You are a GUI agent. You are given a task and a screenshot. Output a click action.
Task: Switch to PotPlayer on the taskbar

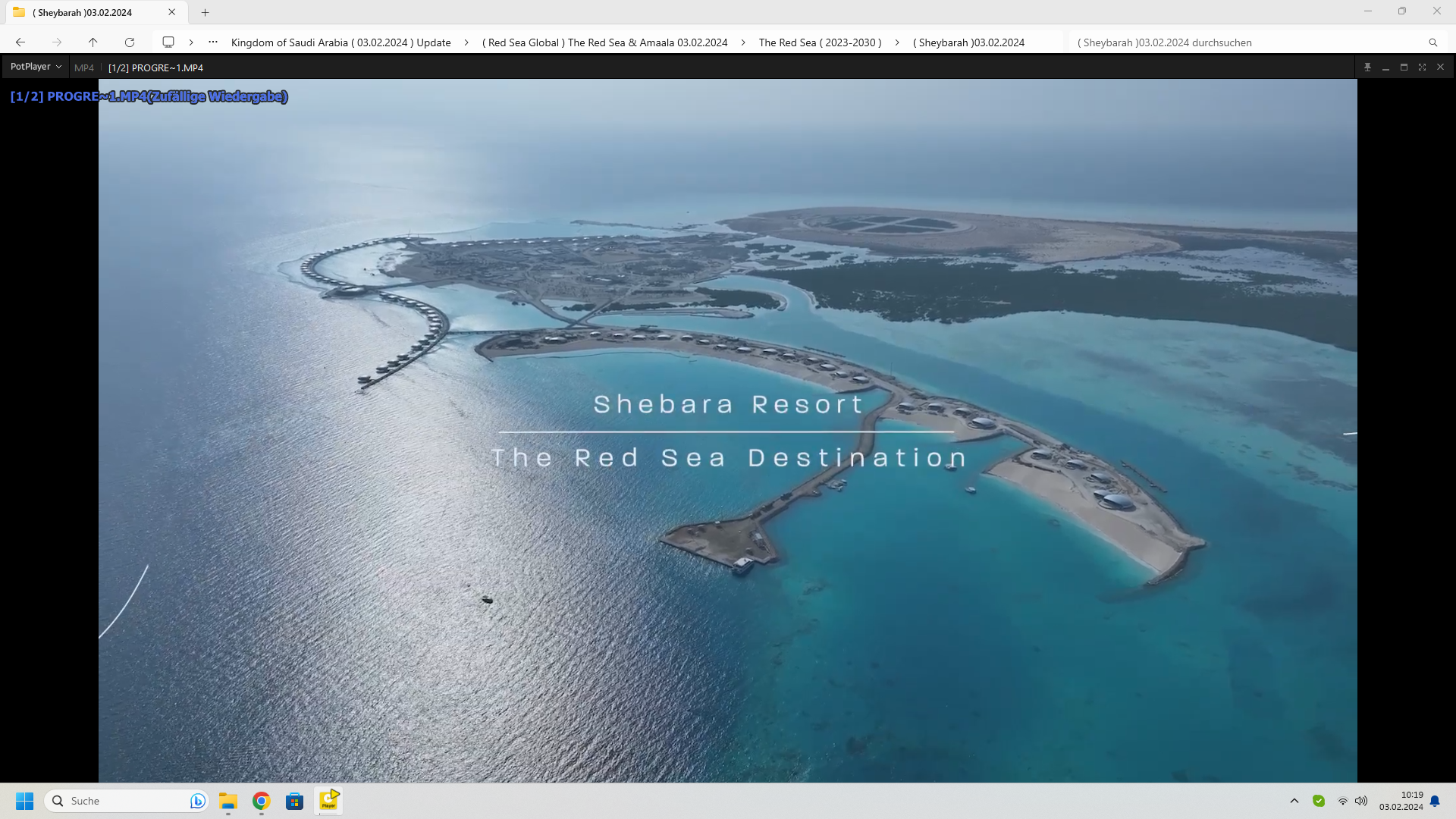point(328,801)
